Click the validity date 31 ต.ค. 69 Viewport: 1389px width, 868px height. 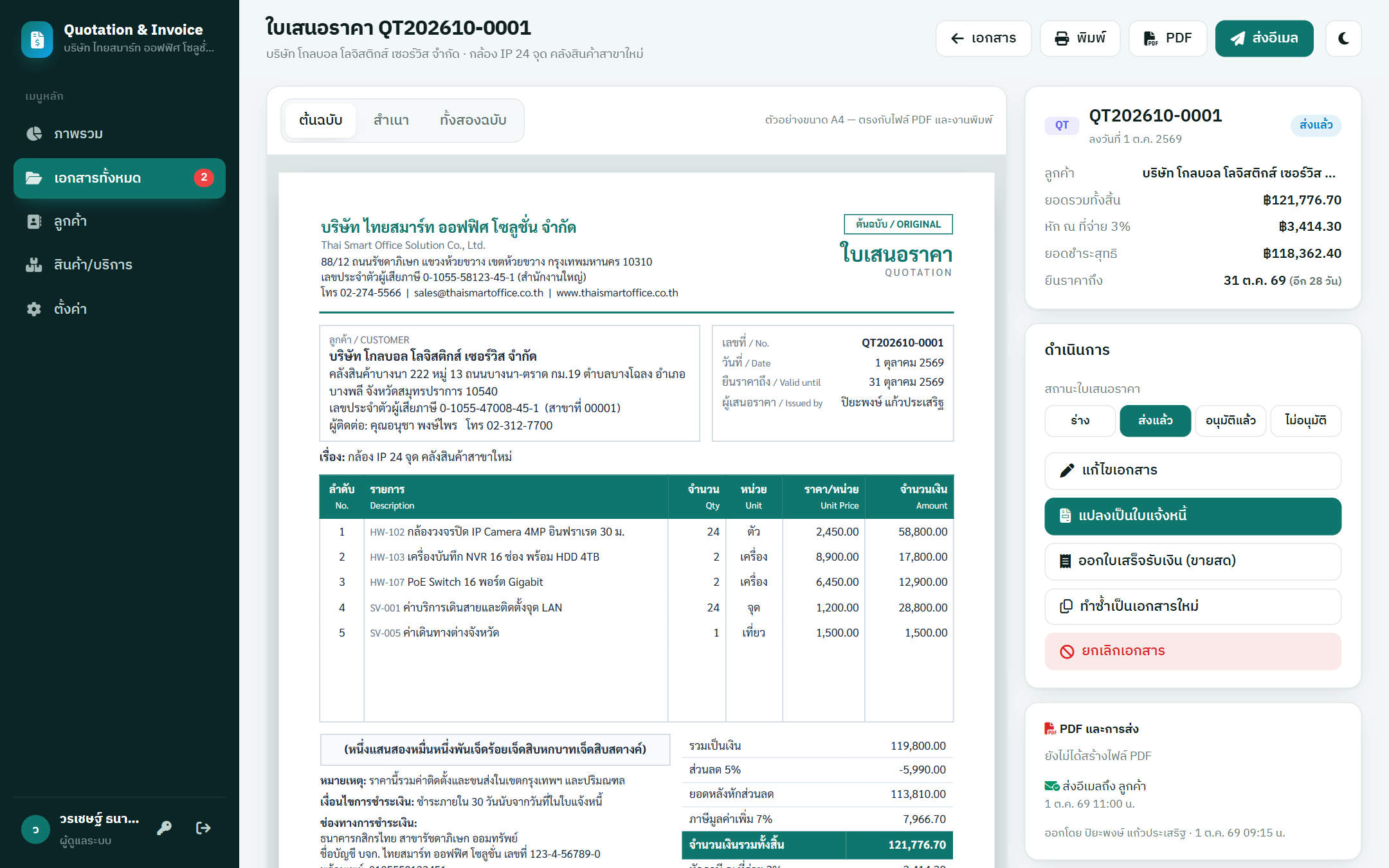click(1255, 280)
